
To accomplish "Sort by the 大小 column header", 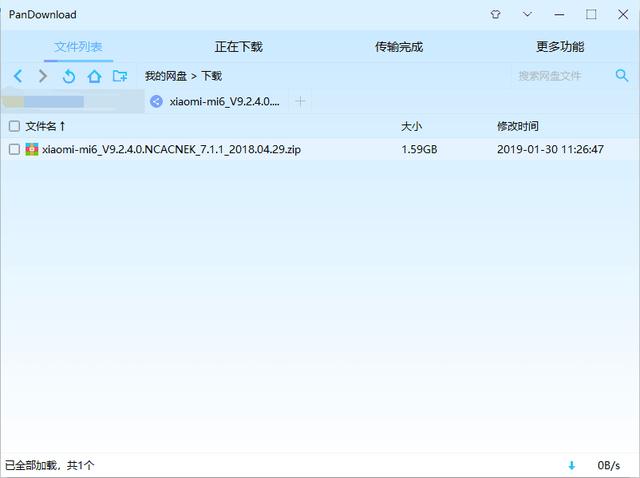I will click(x=411, y=126).
